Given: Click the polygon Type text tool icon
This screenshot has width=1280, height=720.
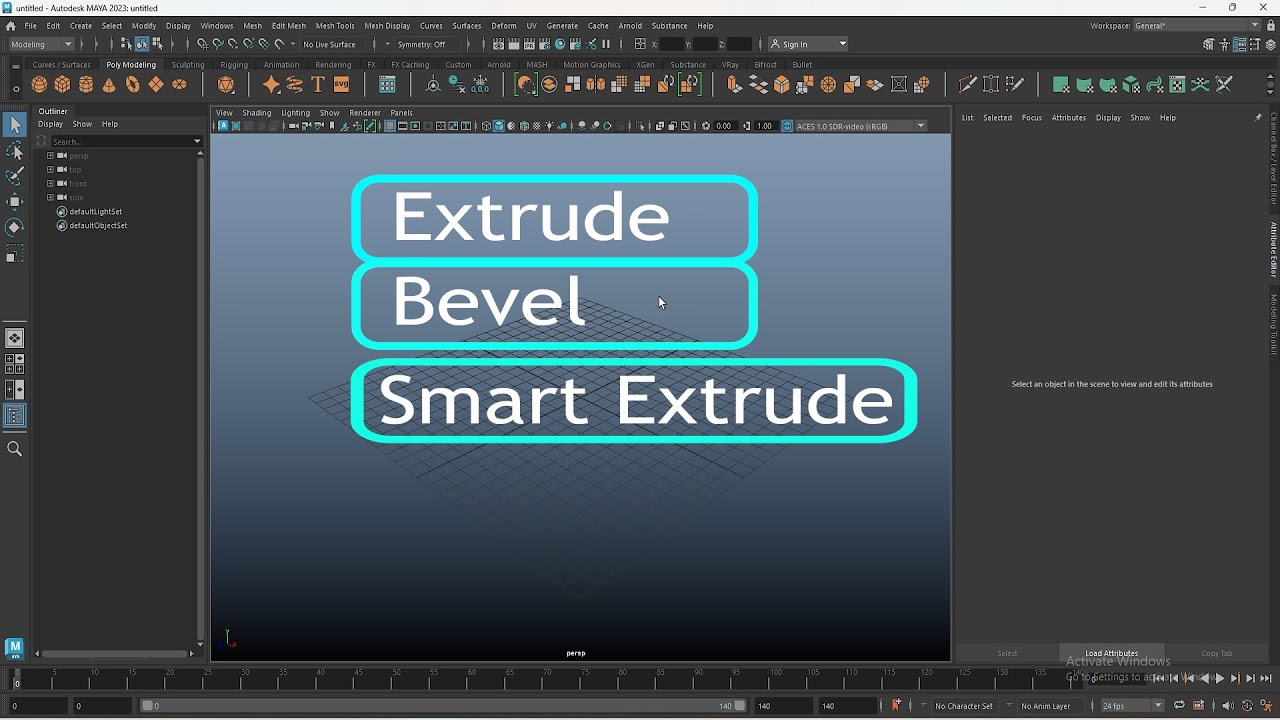Looking at the screenshot, I should [x=318, y=85].
